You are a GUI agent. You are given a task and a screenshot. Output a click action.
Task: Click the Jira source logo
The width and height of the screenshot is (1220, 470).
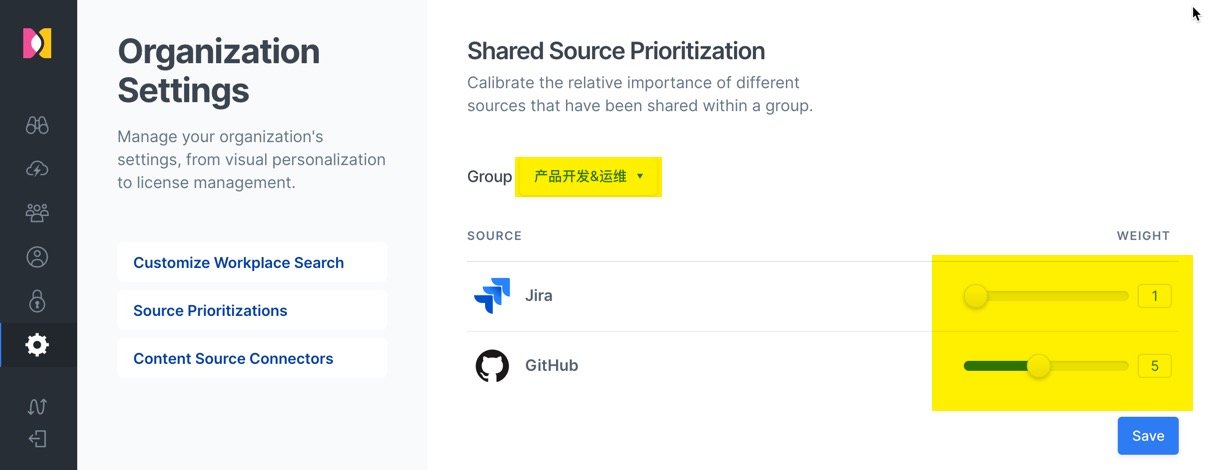492,296
